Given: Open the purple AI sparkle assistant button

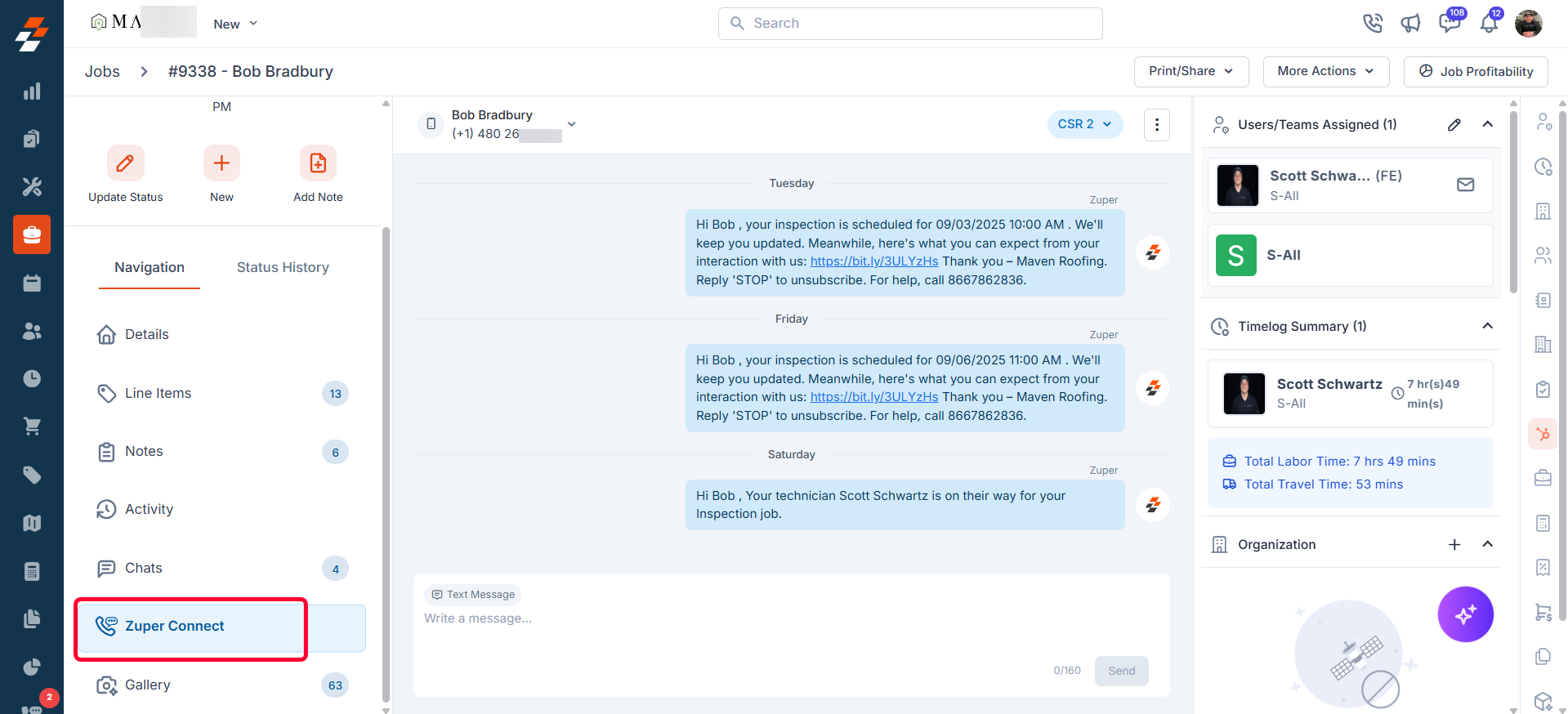Looking at the screenshot, I should point(1466,614).
